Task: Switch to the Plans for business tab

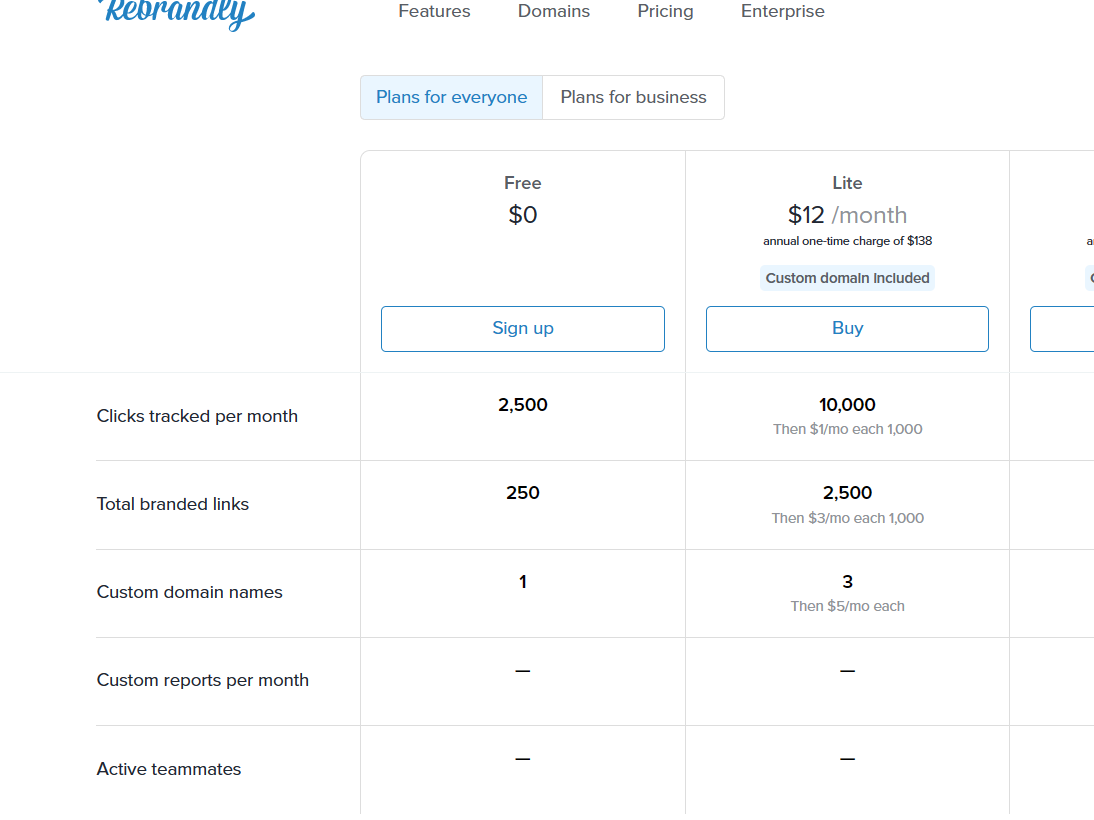Action: 633,97
